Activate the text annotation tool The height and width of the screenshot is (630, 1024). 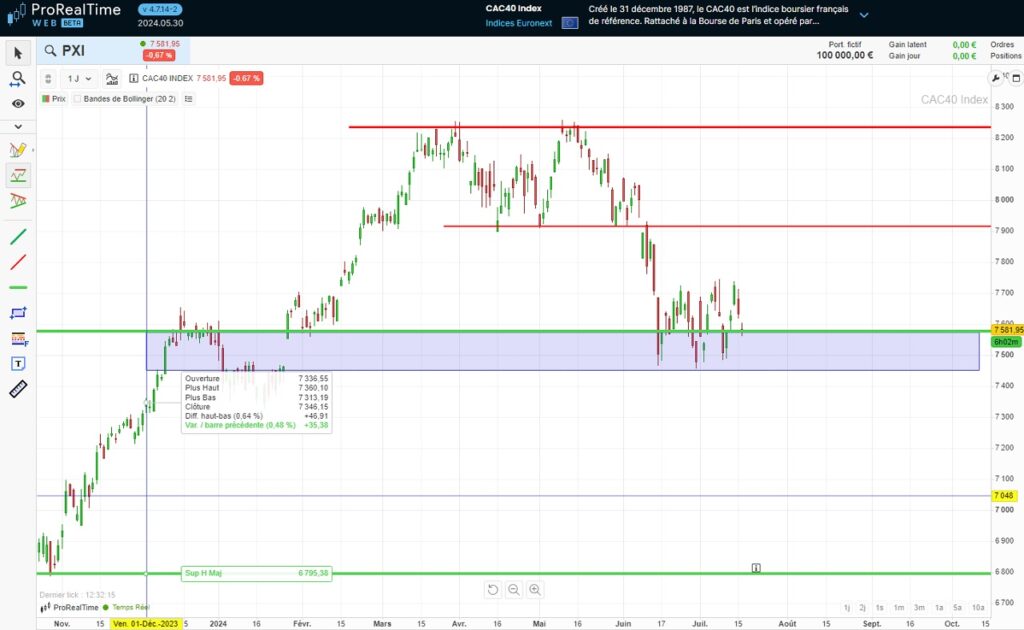[x=18, y=363]
